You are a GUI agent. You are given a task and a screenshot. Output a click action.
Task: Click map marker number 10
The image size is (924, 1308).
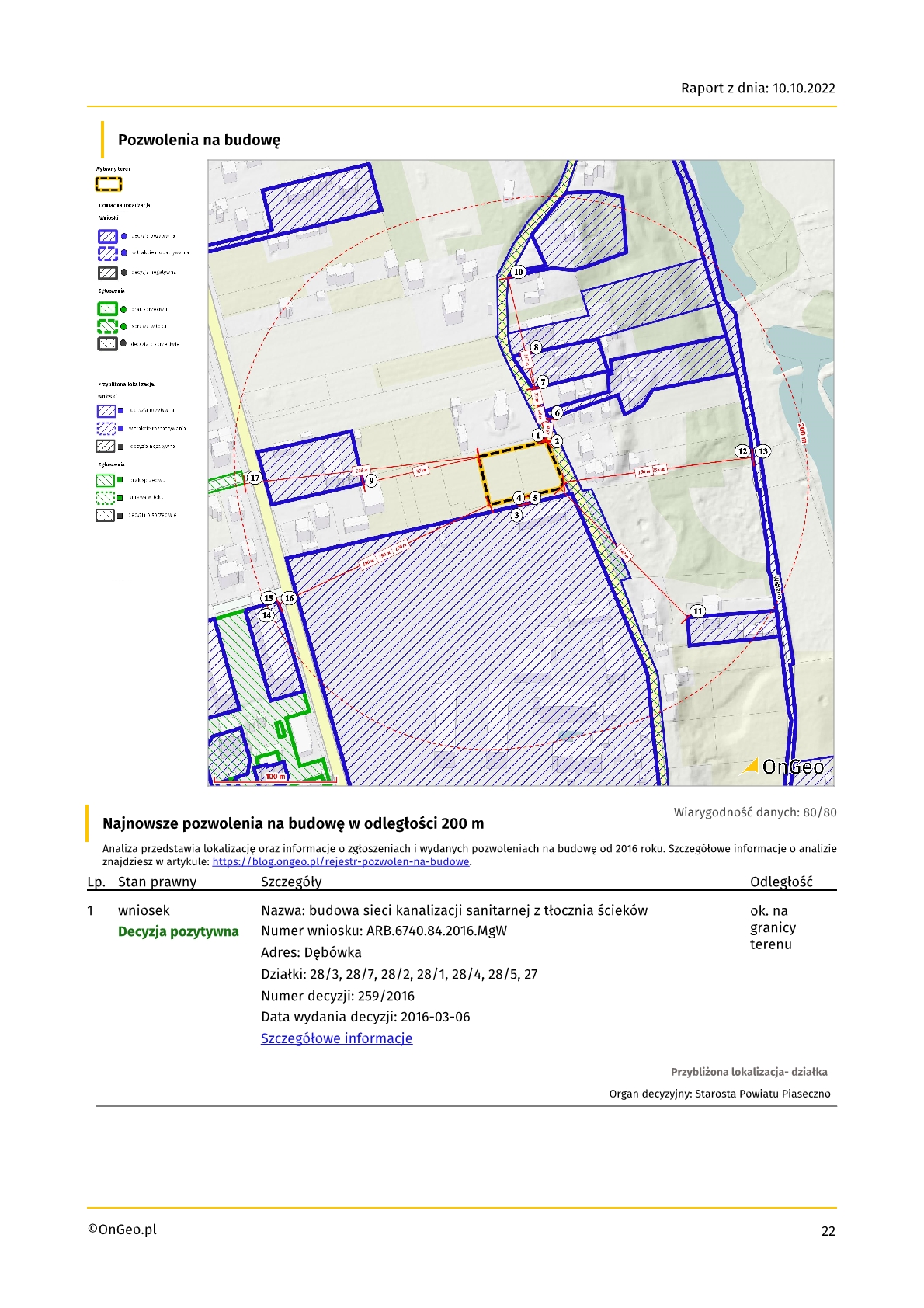[x=518, y=271]
